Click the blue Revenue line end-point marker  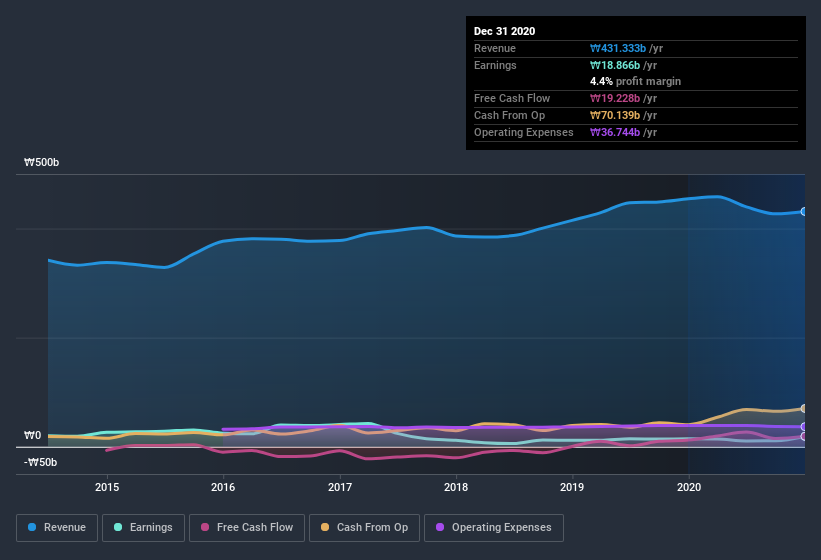(x=804, y=211)
